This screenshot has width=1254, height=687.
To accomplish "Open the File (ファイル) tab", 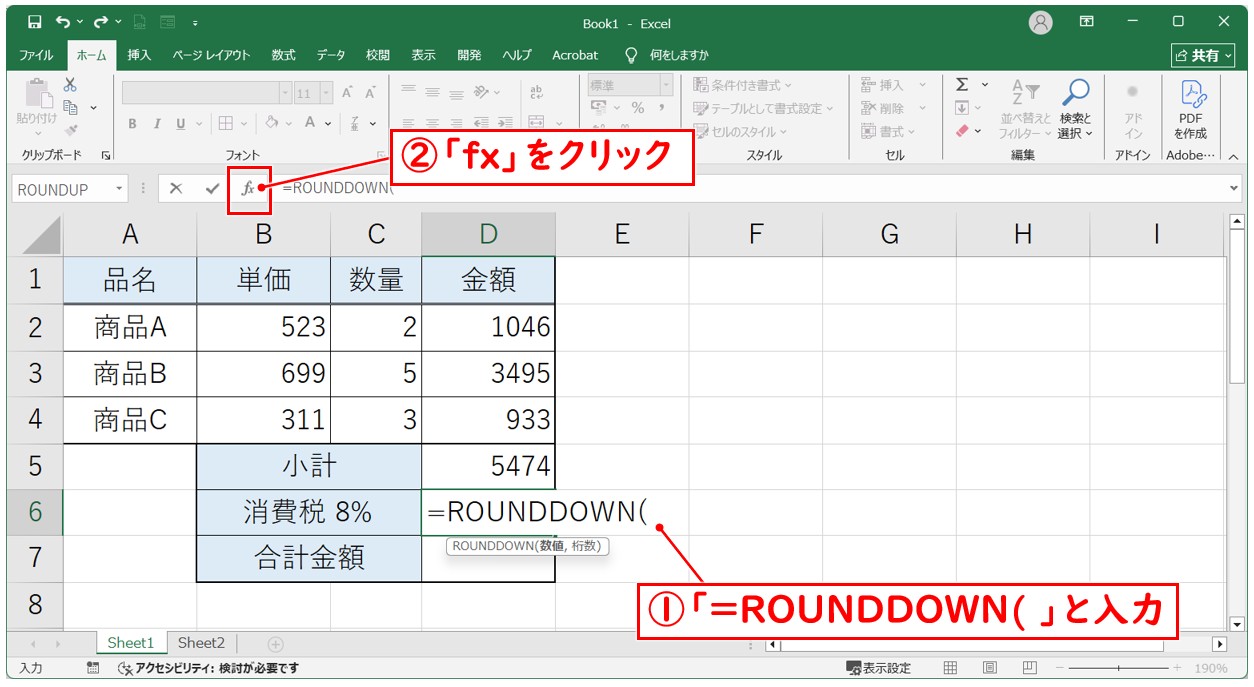I will click(37, 55).
